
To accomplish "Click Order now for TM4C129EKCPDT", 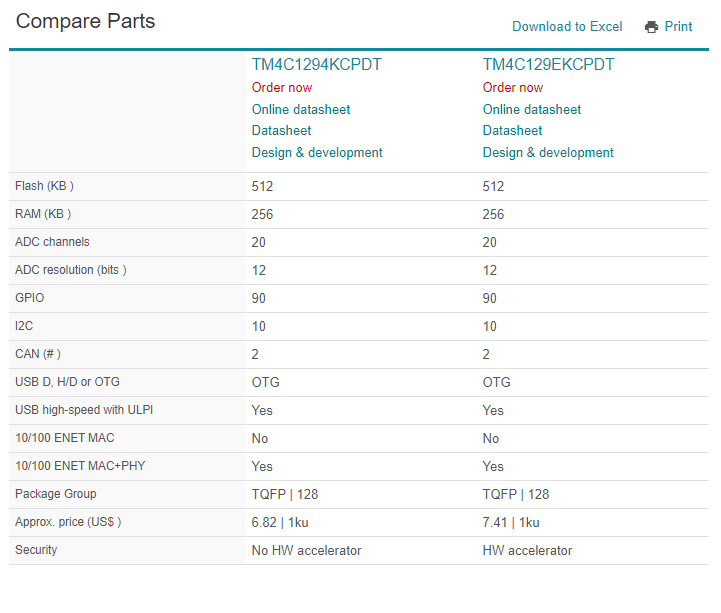I will pos(513,87).
